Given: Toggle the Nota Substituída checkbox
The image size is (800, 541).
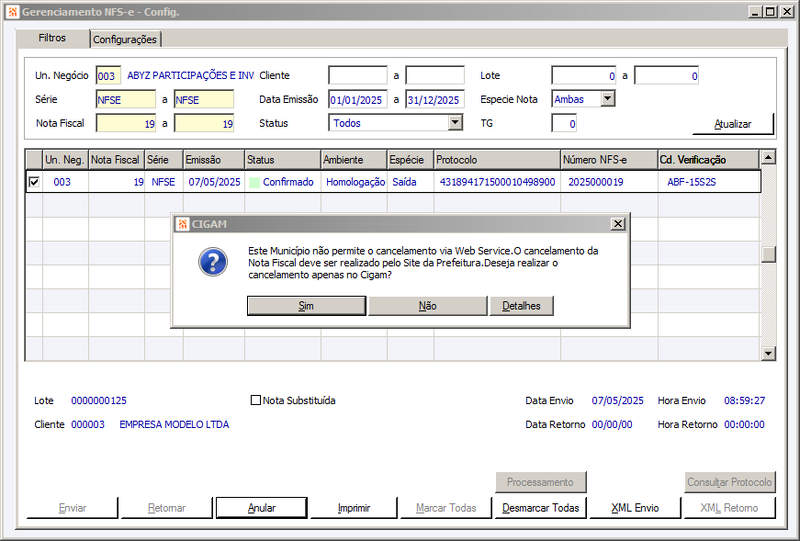Looking at the screenshot, I should click(256, 400).
